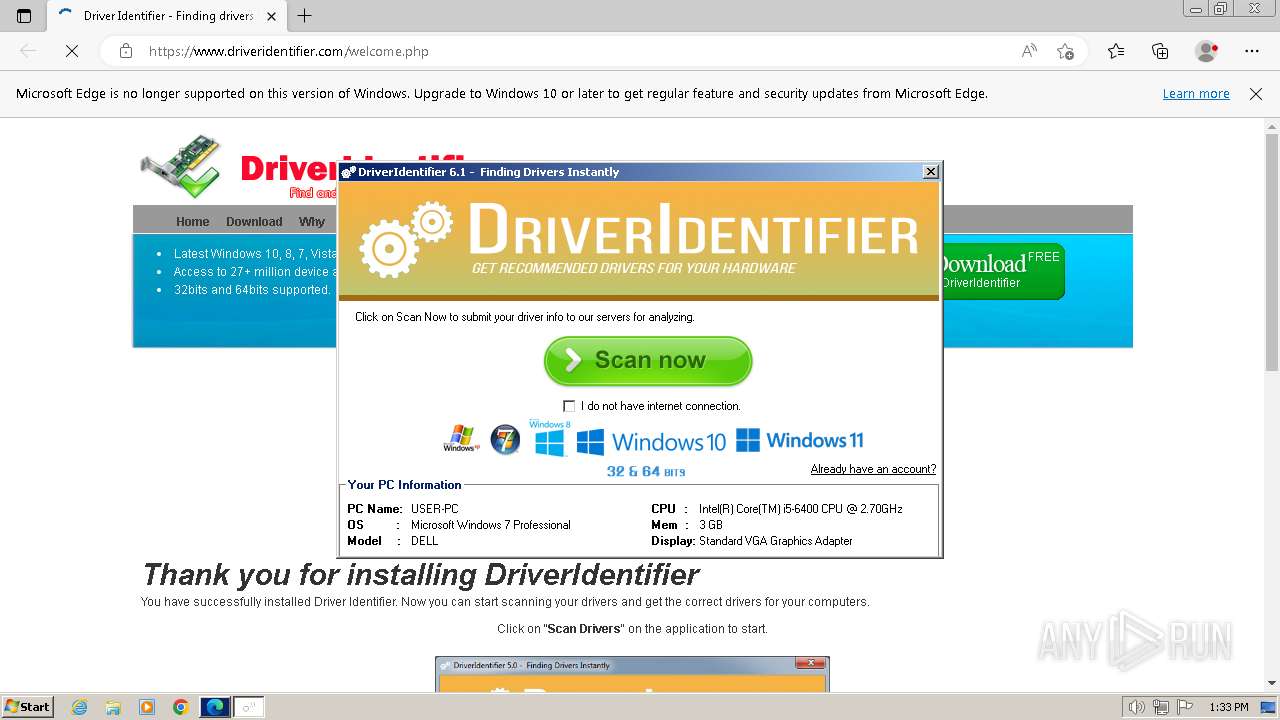Click the Windows XP logo icon

click(x=461, y=439)
